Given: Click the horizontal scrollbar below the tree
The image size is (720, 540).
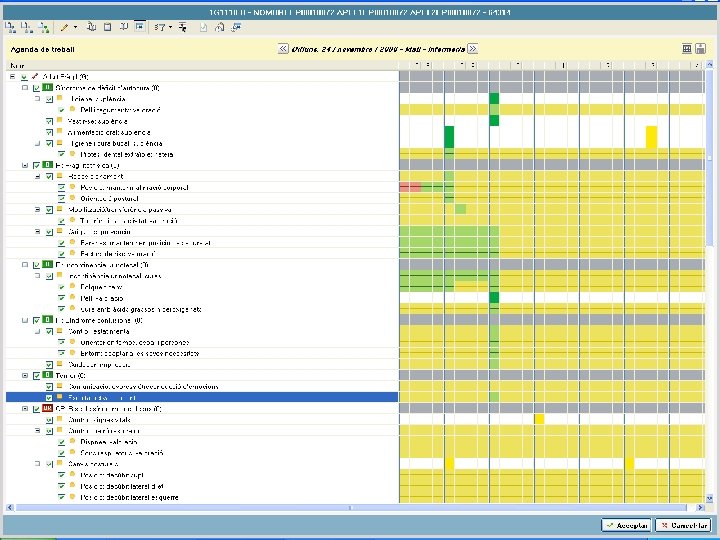Looking at the screenshot, I should [x=200, y=507].
